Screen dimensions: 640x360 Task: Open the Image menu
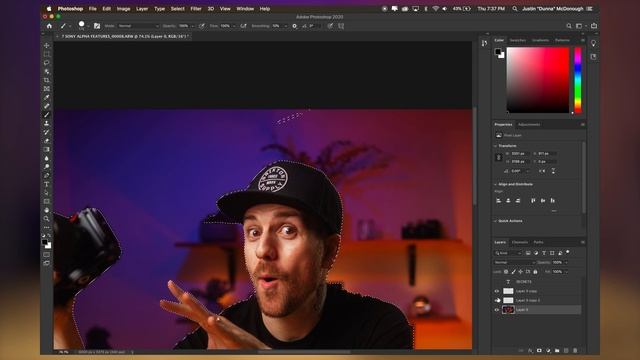pos(123,9)
